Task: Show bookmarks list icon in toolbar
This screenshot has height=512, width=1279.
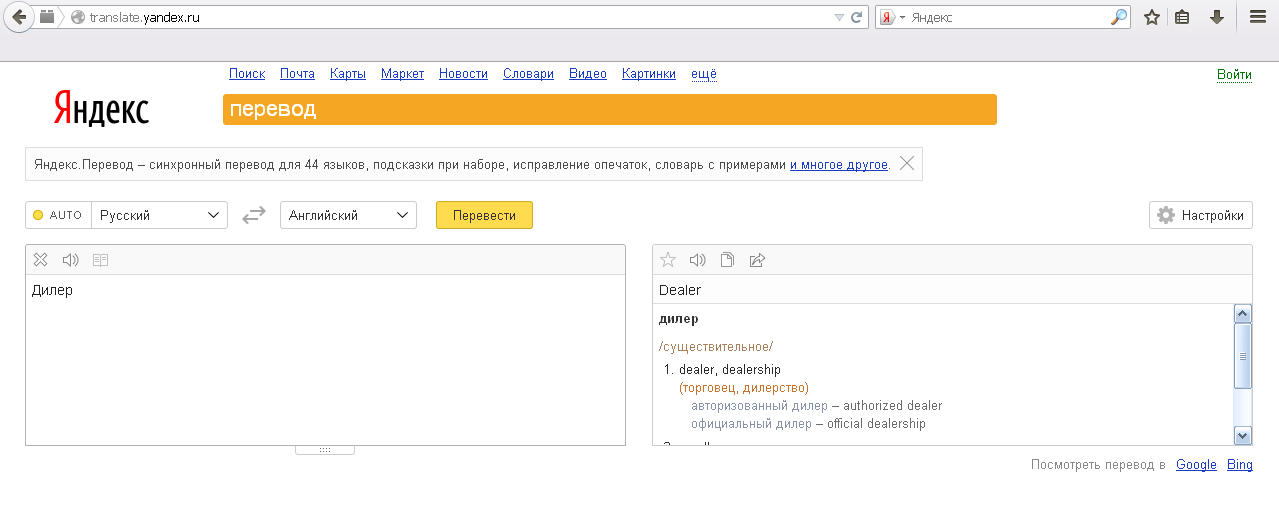Action: click(1182, 17)
